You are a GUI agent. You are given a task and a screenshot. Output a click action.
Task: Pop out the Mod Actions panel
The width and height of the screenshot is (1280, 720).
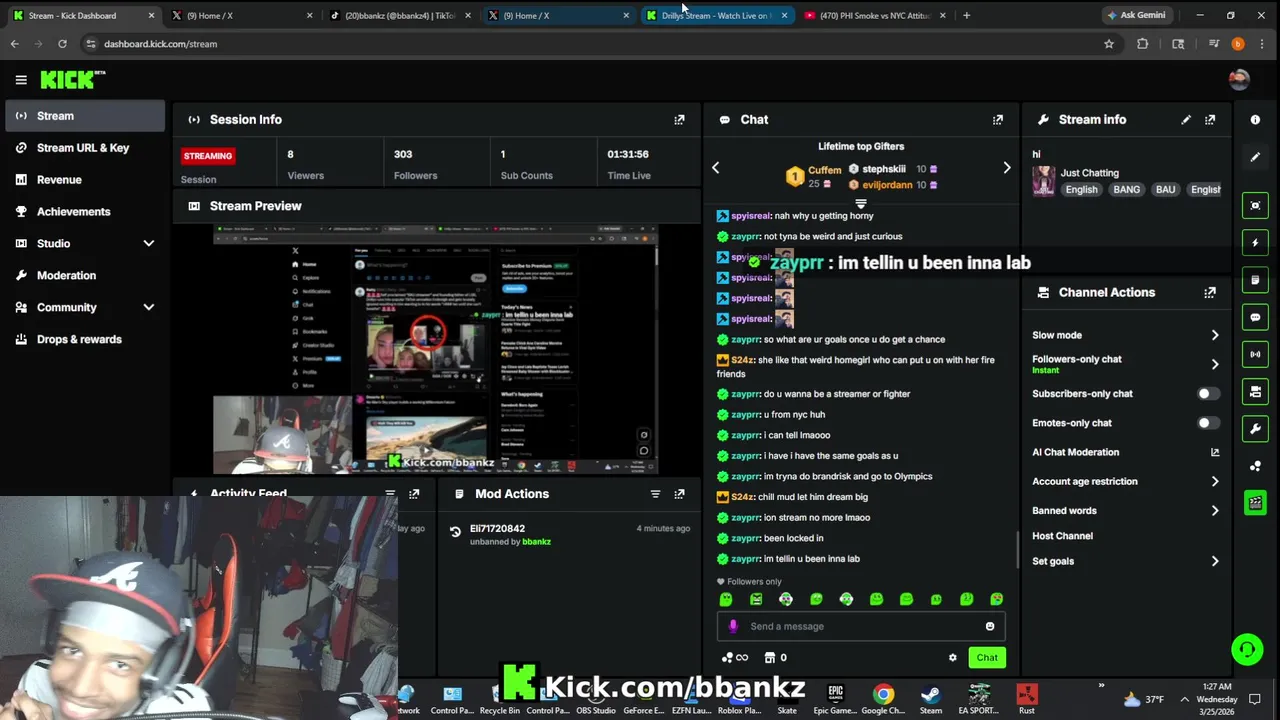679,494
